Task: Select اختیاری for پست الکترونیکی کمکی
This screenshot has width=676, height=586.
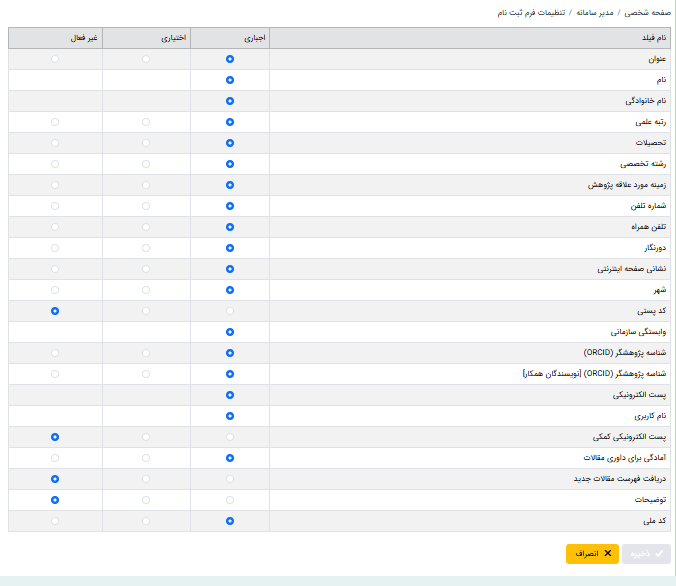Action: [146, 437]
